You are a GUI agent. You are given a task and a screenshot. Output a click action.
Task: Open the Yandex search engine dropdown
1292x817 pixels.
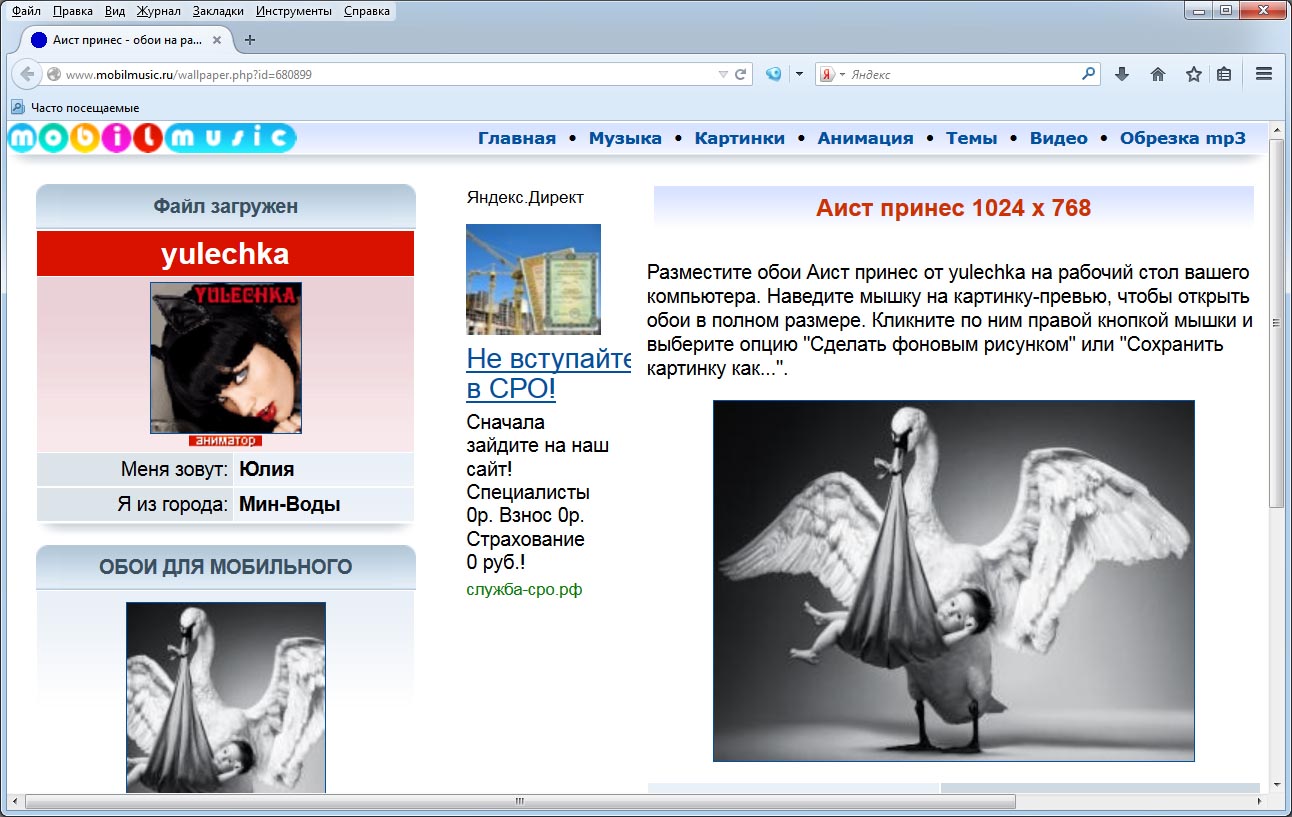[x=832, y=74]
